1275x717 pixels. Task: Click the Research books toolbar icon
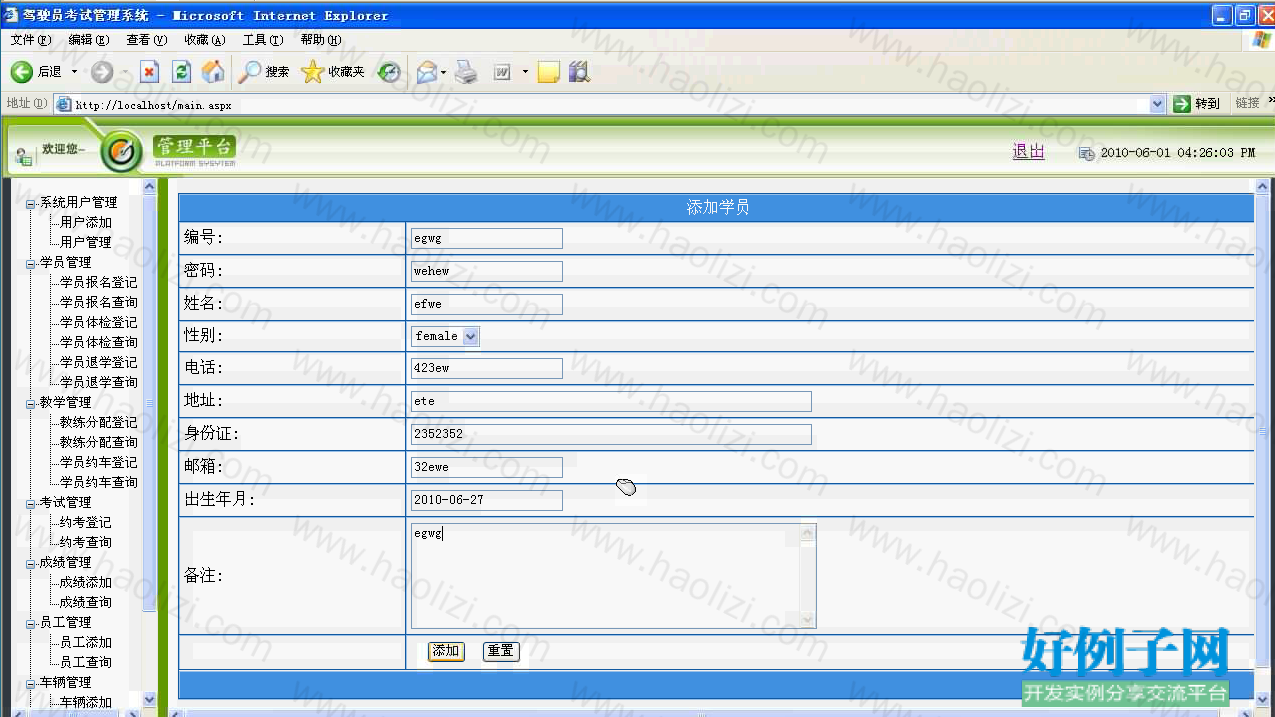click(579, 72)
